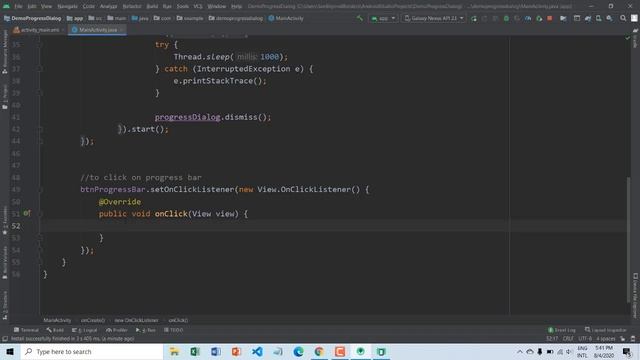The height and width of the screenshot is (360, 640).
Task: Click DemoProgressDialog breadcrumb in navigation bar
Action: coord(33,18)
